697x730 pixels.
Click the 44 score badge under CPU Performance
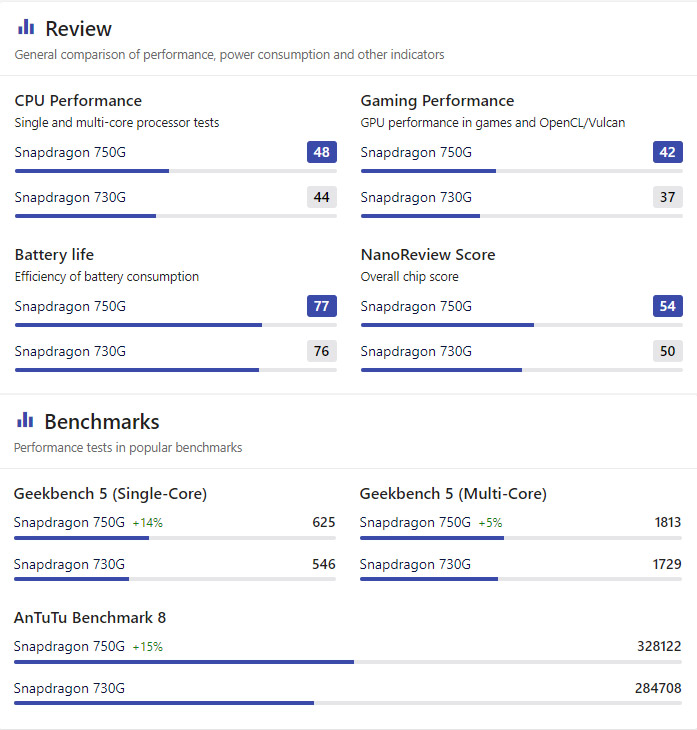click(322, 197)
